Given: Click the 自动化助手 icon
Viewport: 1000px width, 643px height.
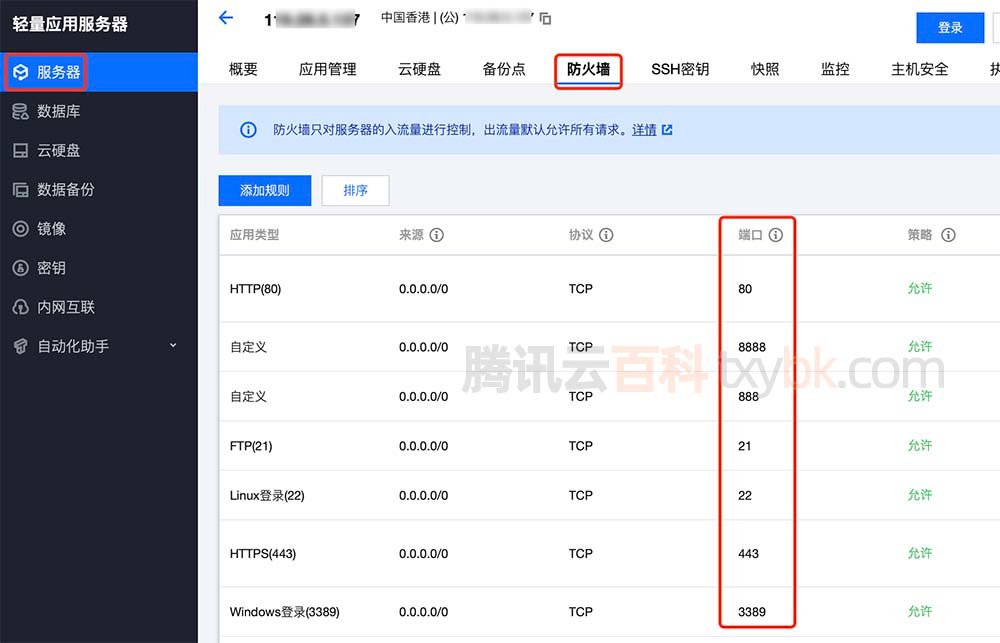Looking at the screenshot, I should 20,346.
